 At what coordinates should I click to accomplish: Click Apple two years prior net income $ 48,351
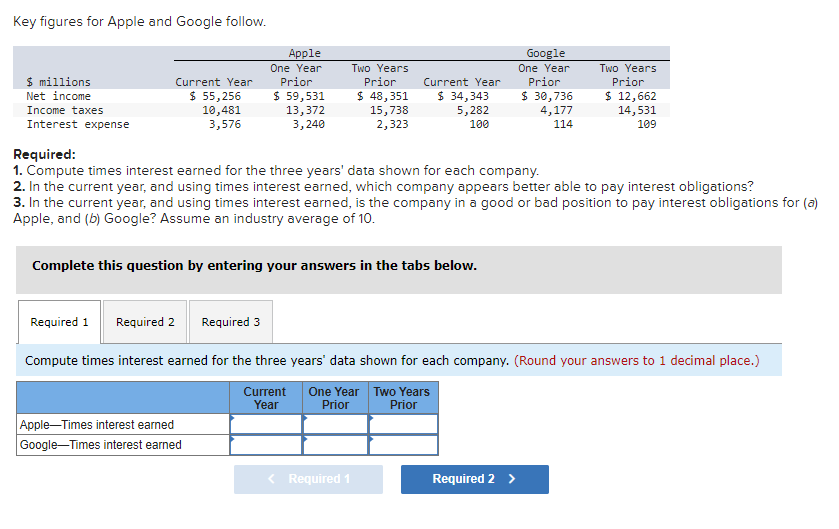point(383,96)
